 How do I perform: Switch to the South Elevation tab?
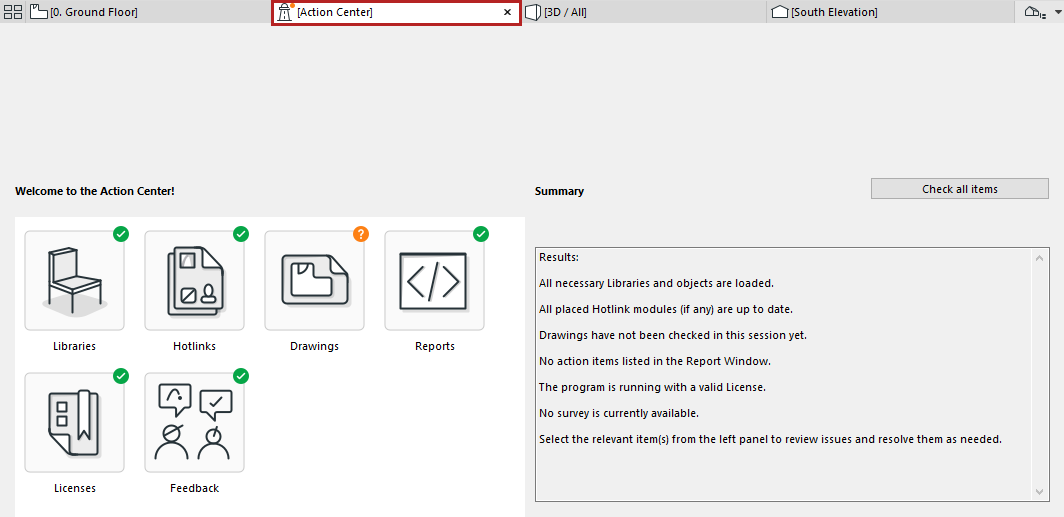tap(891, 12)
